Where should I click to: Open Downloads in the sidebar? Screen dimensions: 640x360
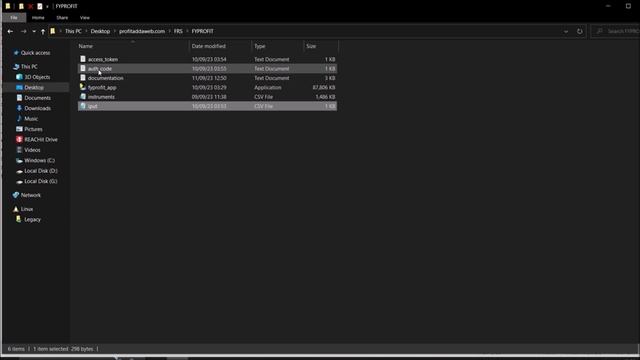(38, 109)
